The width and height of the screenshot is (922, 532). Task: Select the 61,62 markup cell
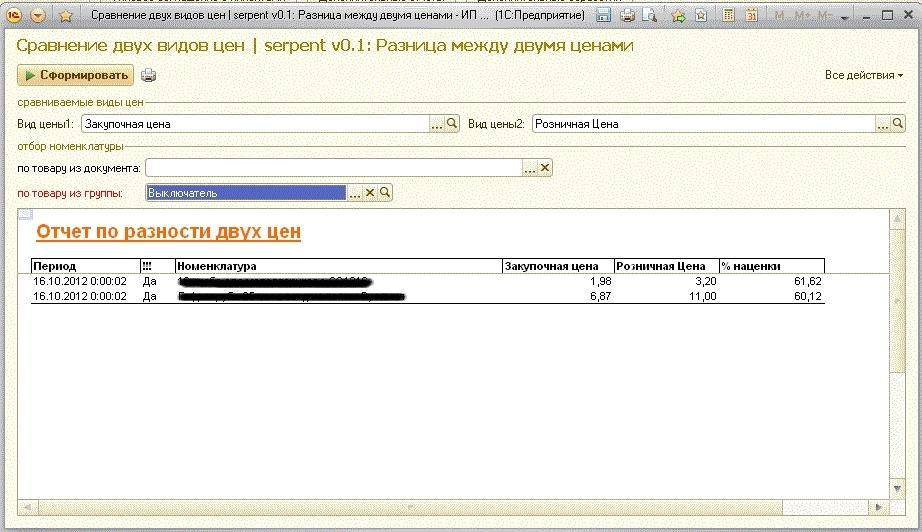click(x=772, y=282)
